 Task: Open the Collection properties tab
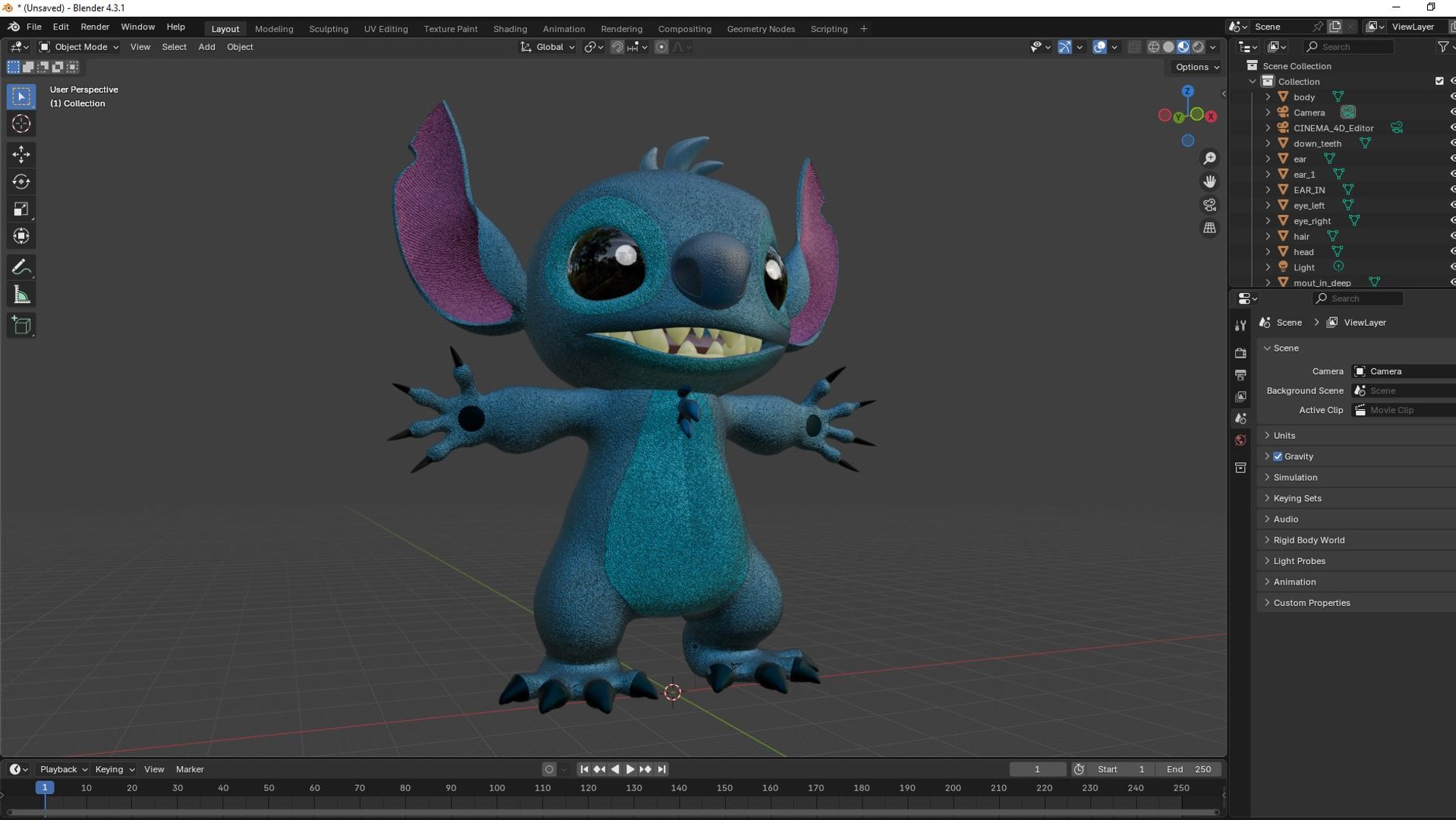1240,468
